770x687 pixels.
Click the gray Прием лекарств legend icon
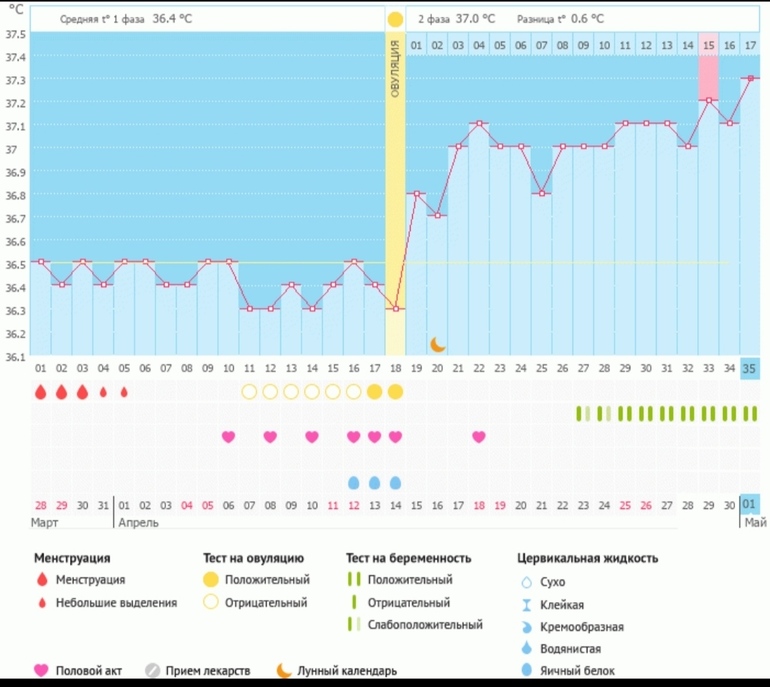click(153, 670)
